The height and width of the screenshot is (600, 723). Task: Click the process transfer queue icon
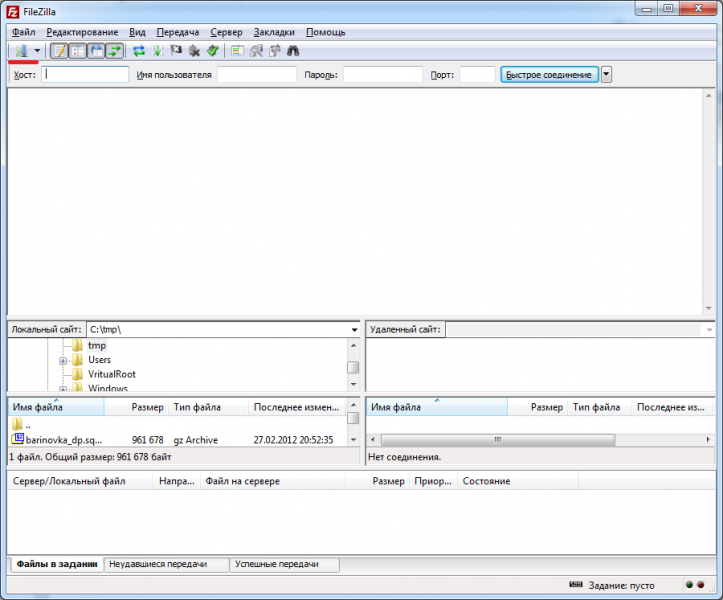tap(158, 51)
